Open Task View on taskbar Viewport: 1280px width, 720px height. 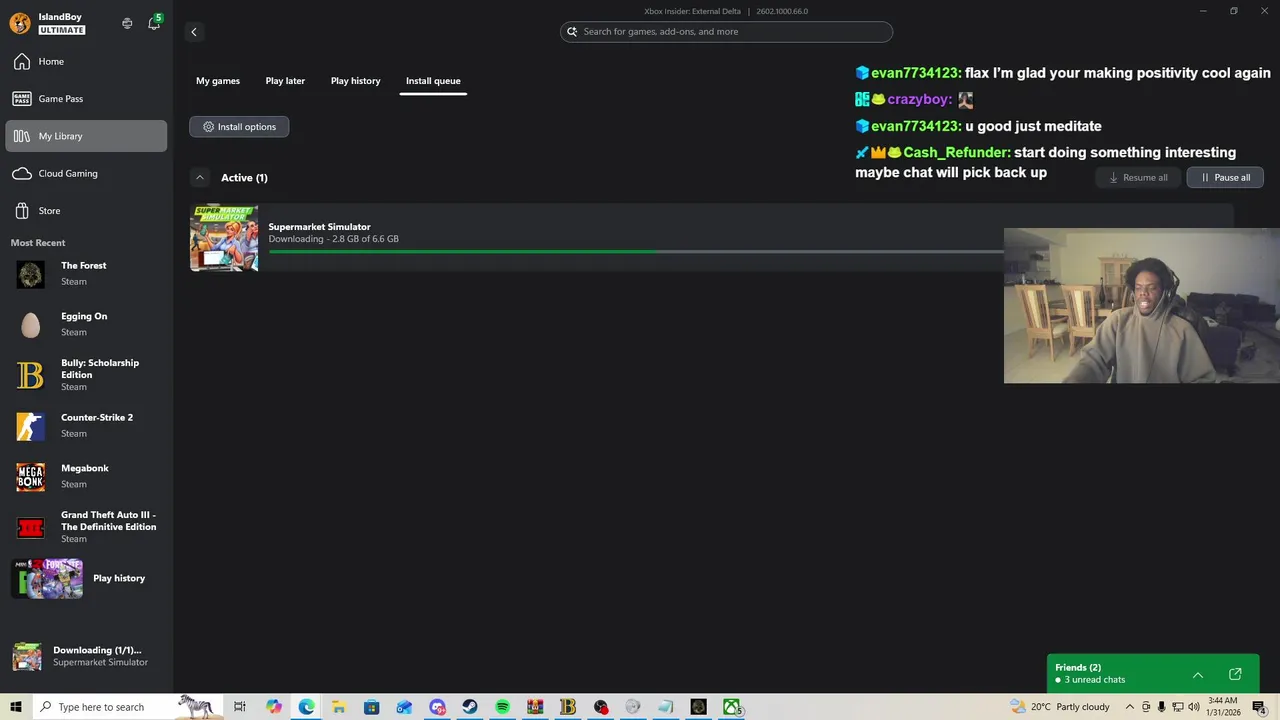(240, 707)
